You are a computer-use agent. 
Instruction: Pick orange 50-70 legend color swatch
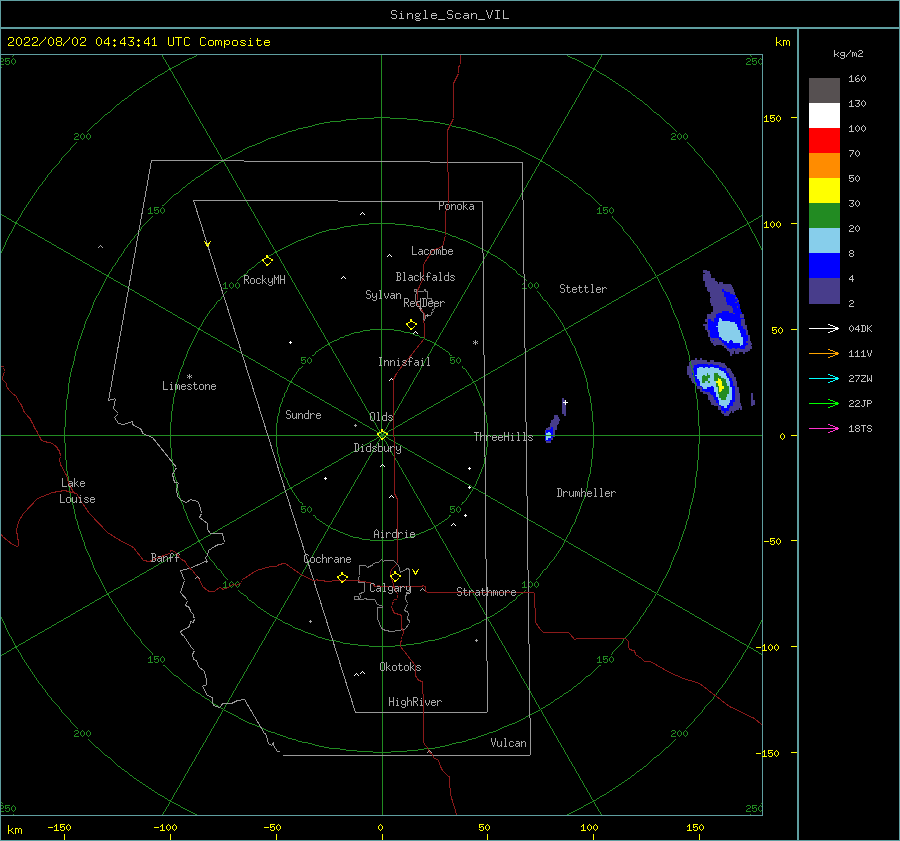pyautogui.click(x=824, y=166)
